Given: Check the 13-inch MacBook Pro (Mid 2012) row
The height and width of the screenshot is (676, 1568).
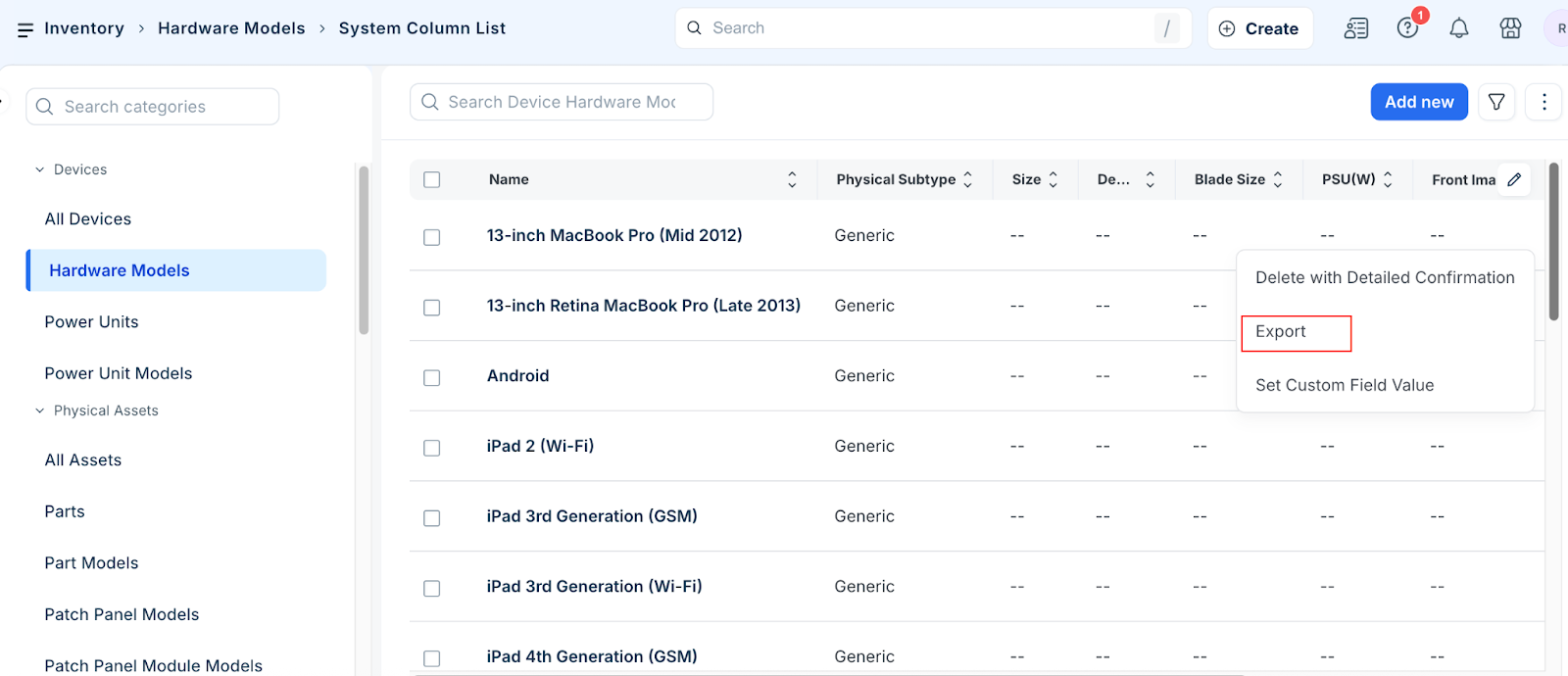Looking at the screenshot, I should point(432,237).
